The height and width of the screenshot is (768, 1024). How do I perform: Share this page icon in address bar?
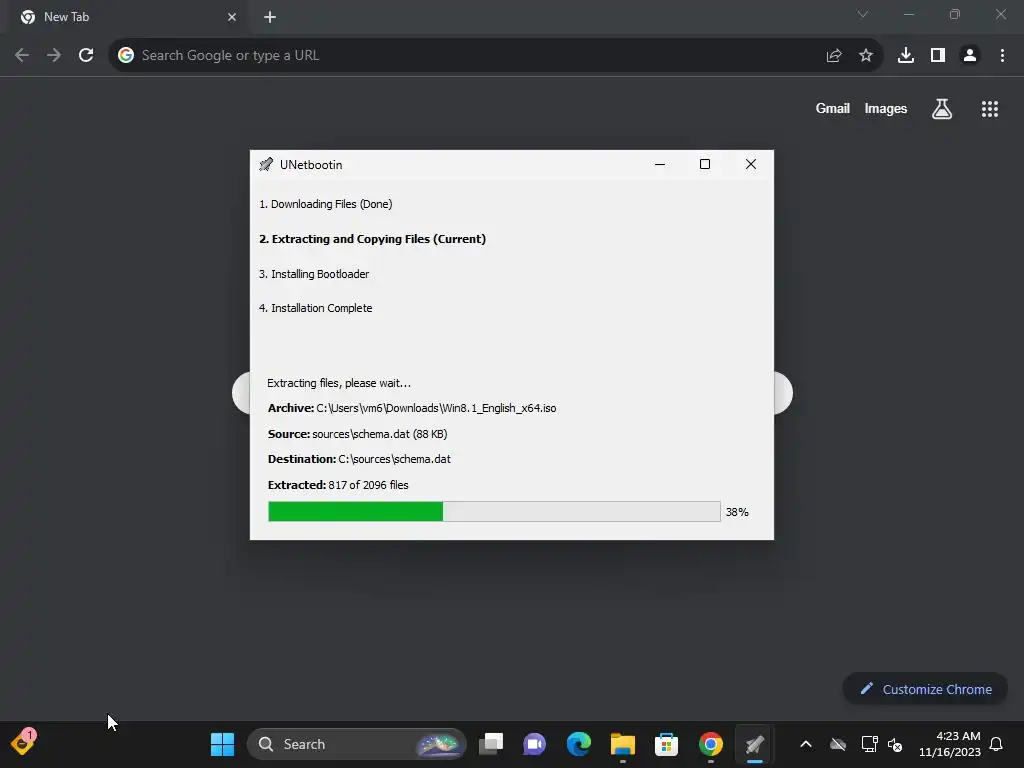pos(834,56)
